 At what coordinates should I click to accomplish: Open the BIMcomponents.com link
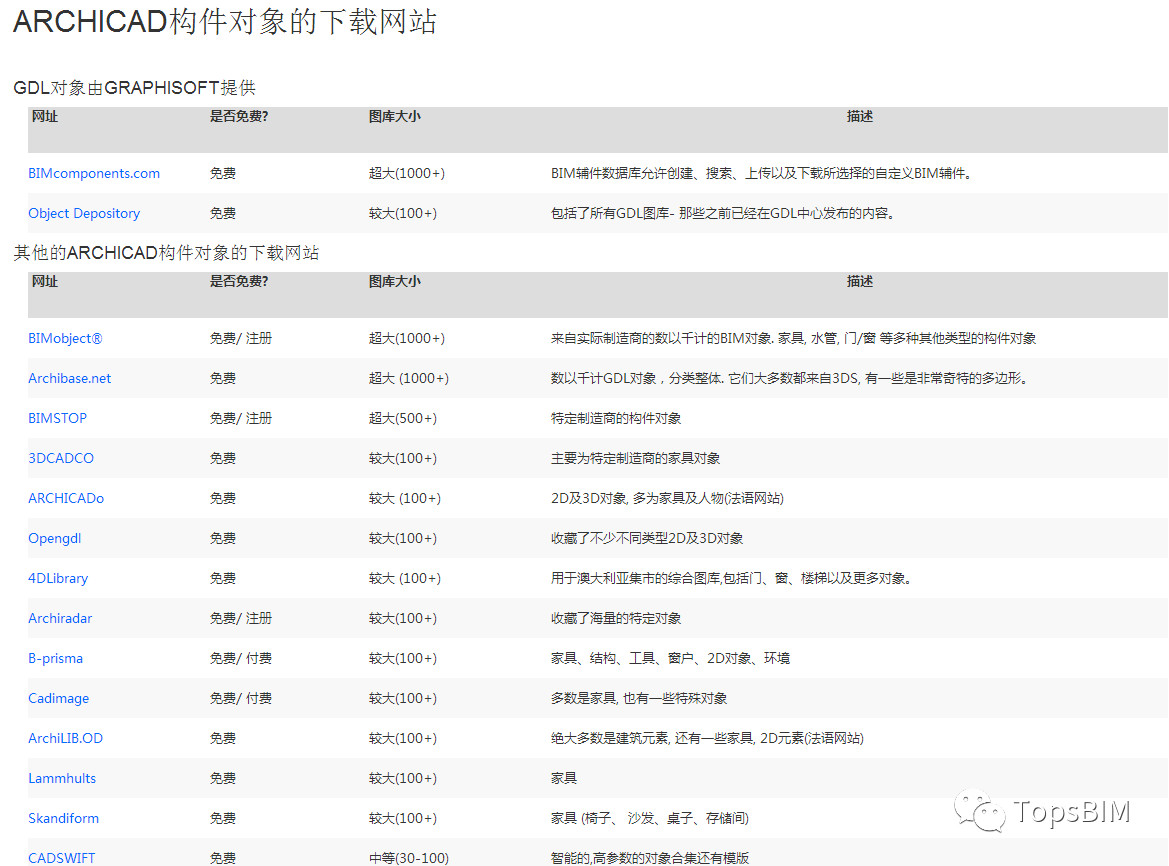click(x=93, y=173)
